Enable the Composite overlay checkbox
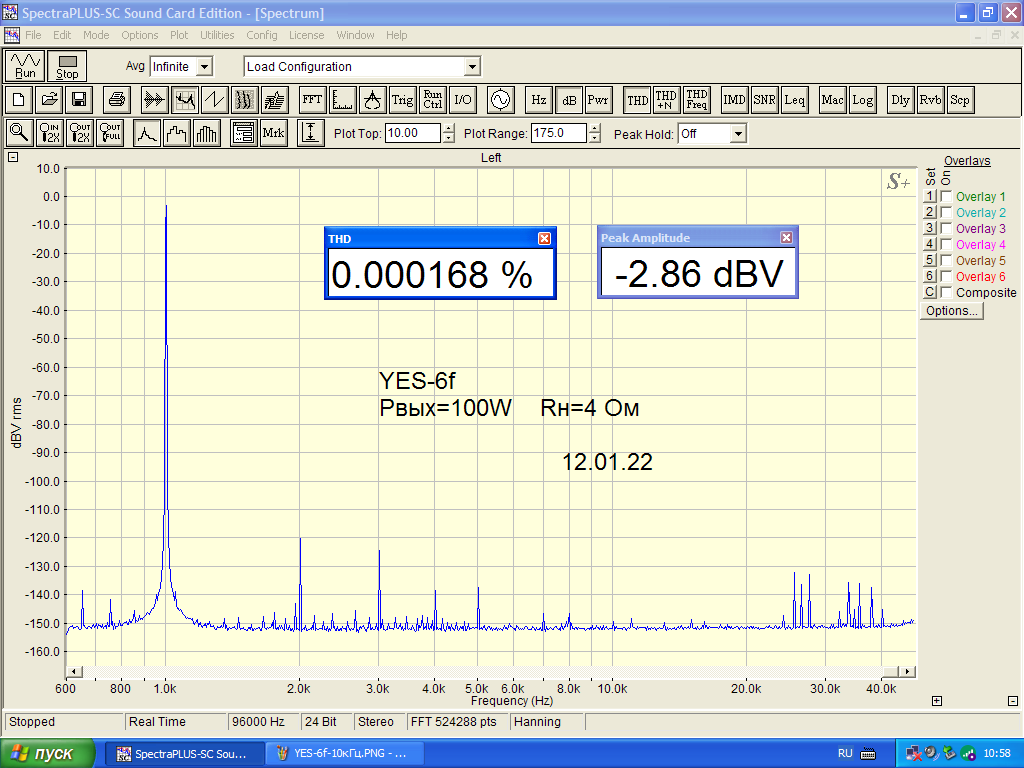The image size is (1024, 768). tap(946, 292)
